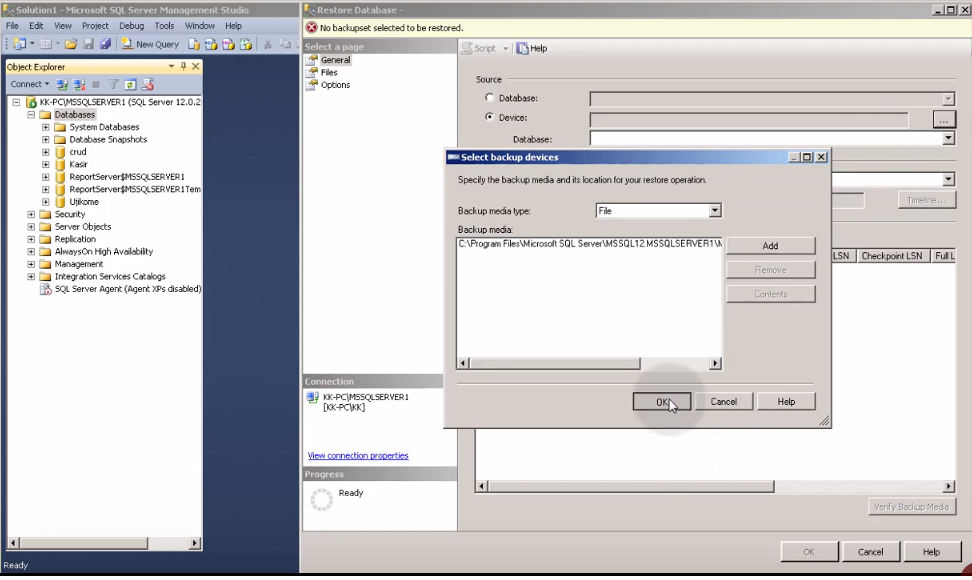Open the Edit menu

37,26
